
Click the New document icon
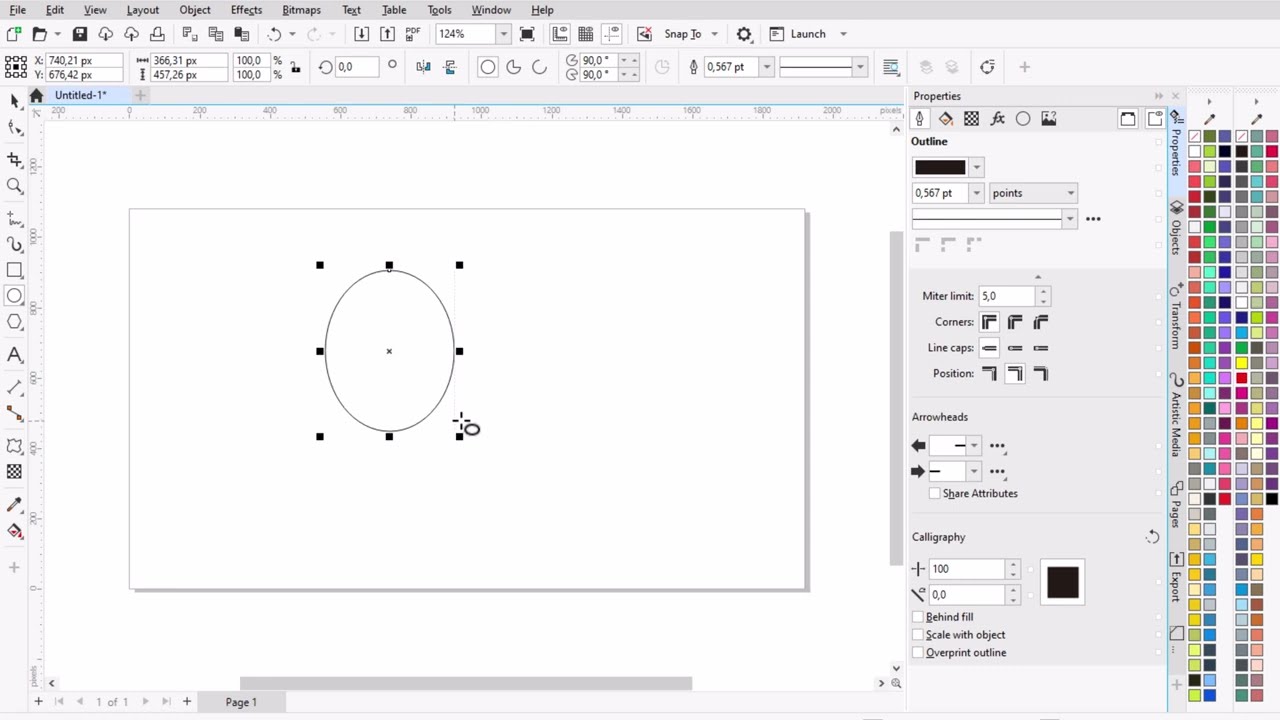pos(14,34)
